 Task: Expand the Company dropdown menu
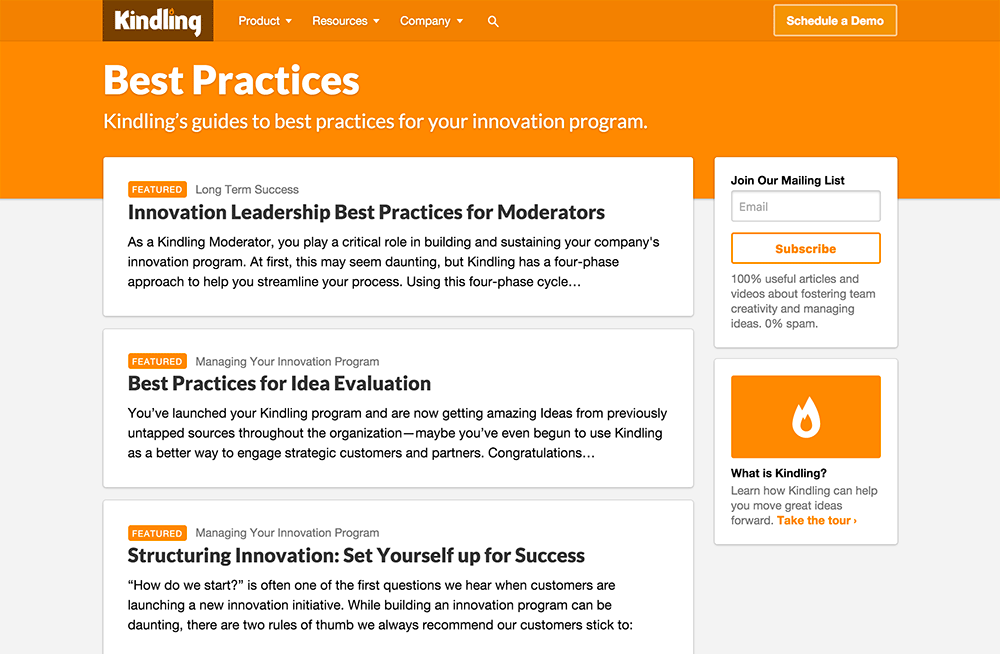(432, 21)
